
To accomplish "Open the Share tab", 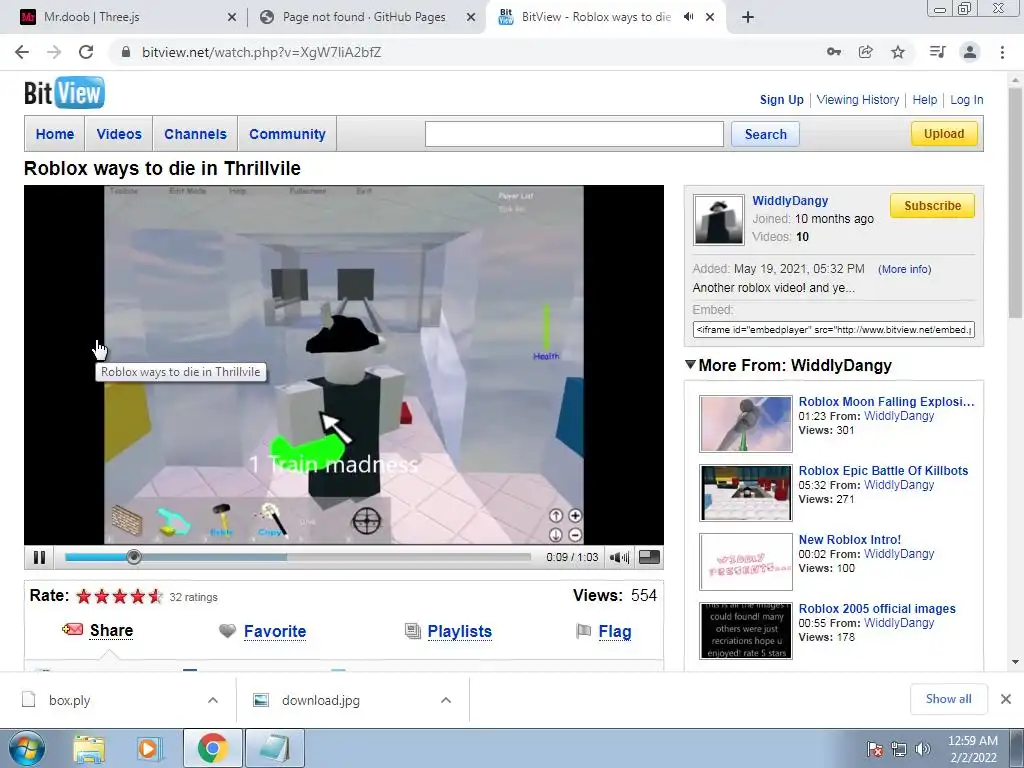I will click(x=111, y=630).
